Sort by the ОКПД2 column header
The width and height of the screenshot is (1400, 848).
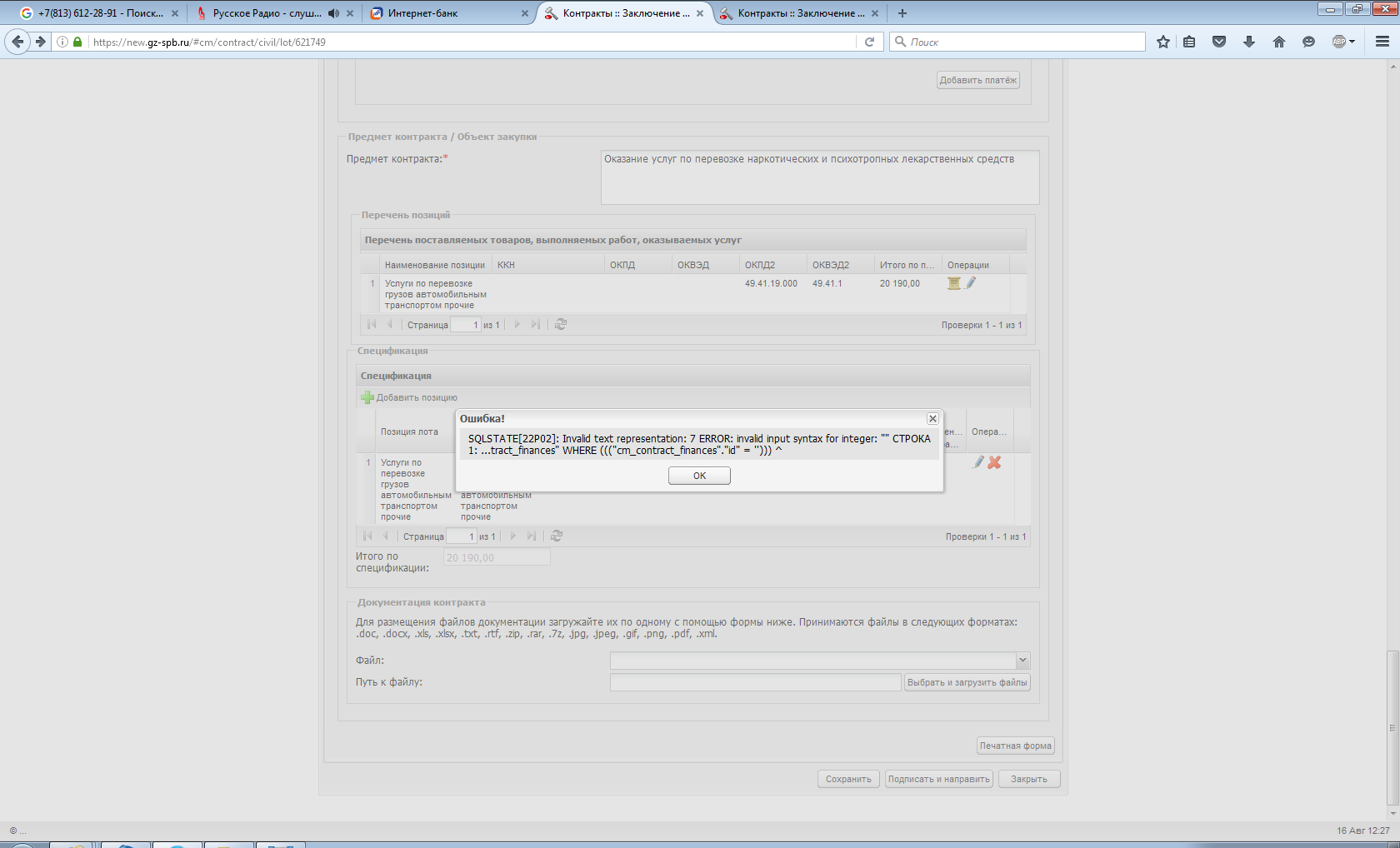click(x=773, y=265)
